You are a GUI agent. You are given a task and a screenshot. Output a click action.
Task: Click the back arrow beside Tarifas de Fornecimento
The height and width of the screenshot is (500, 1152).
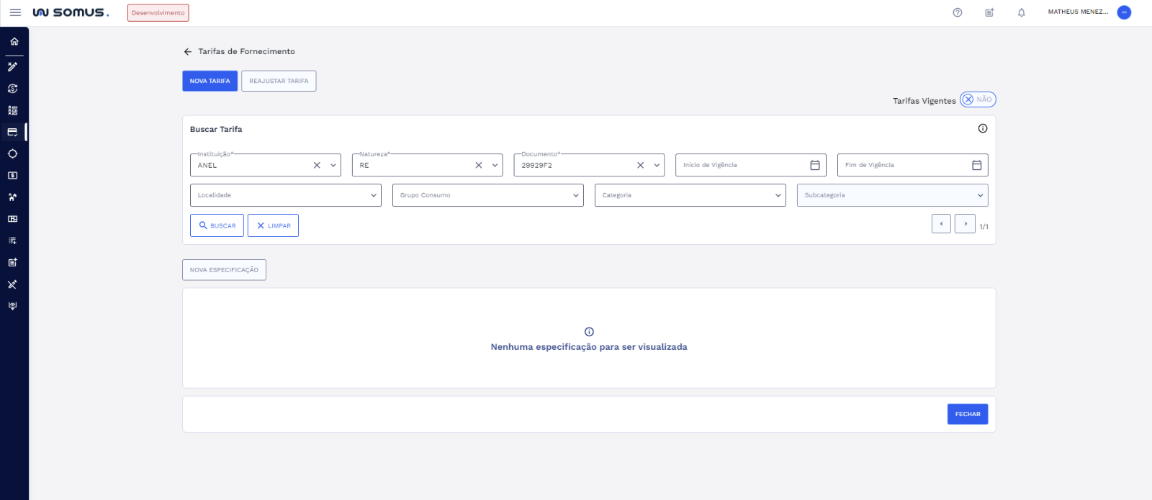(187, 51)
